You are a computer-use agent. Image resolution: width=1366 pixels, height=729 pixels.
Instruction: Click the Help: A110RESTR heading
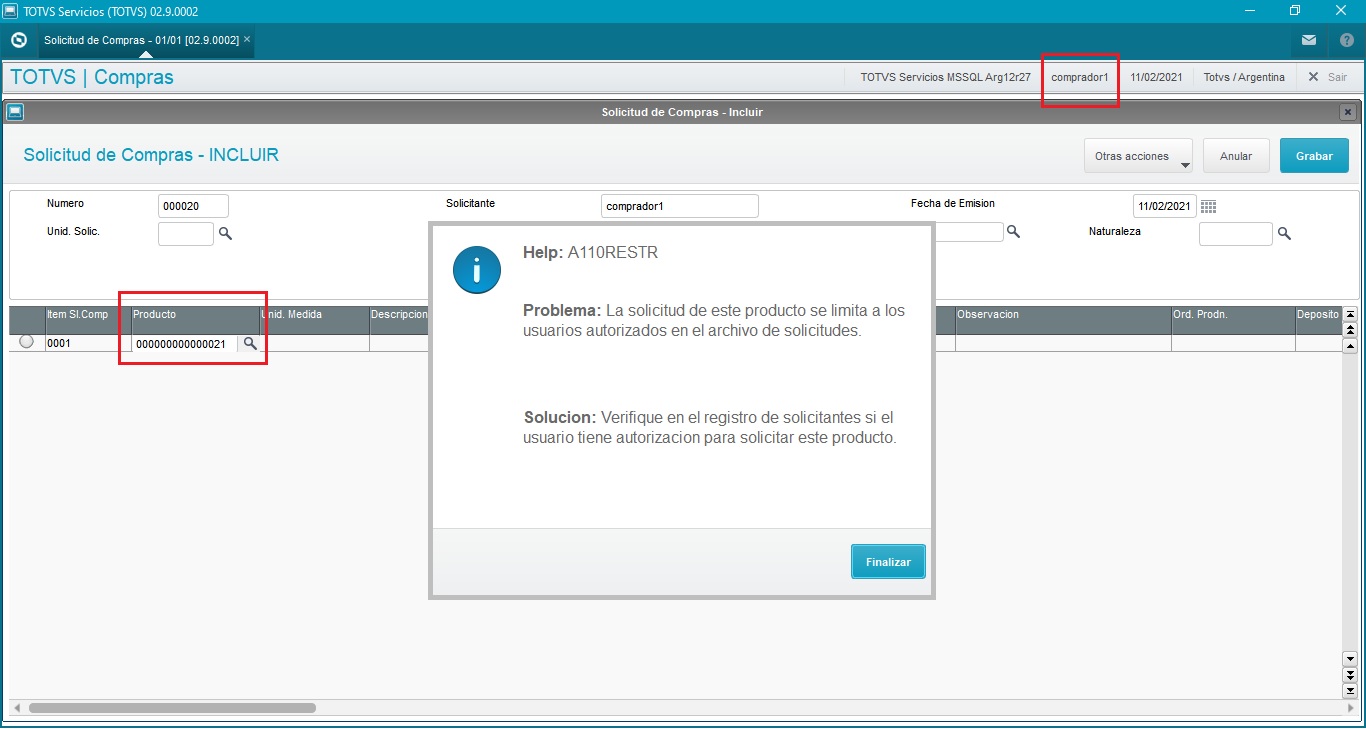click(590, 253)
